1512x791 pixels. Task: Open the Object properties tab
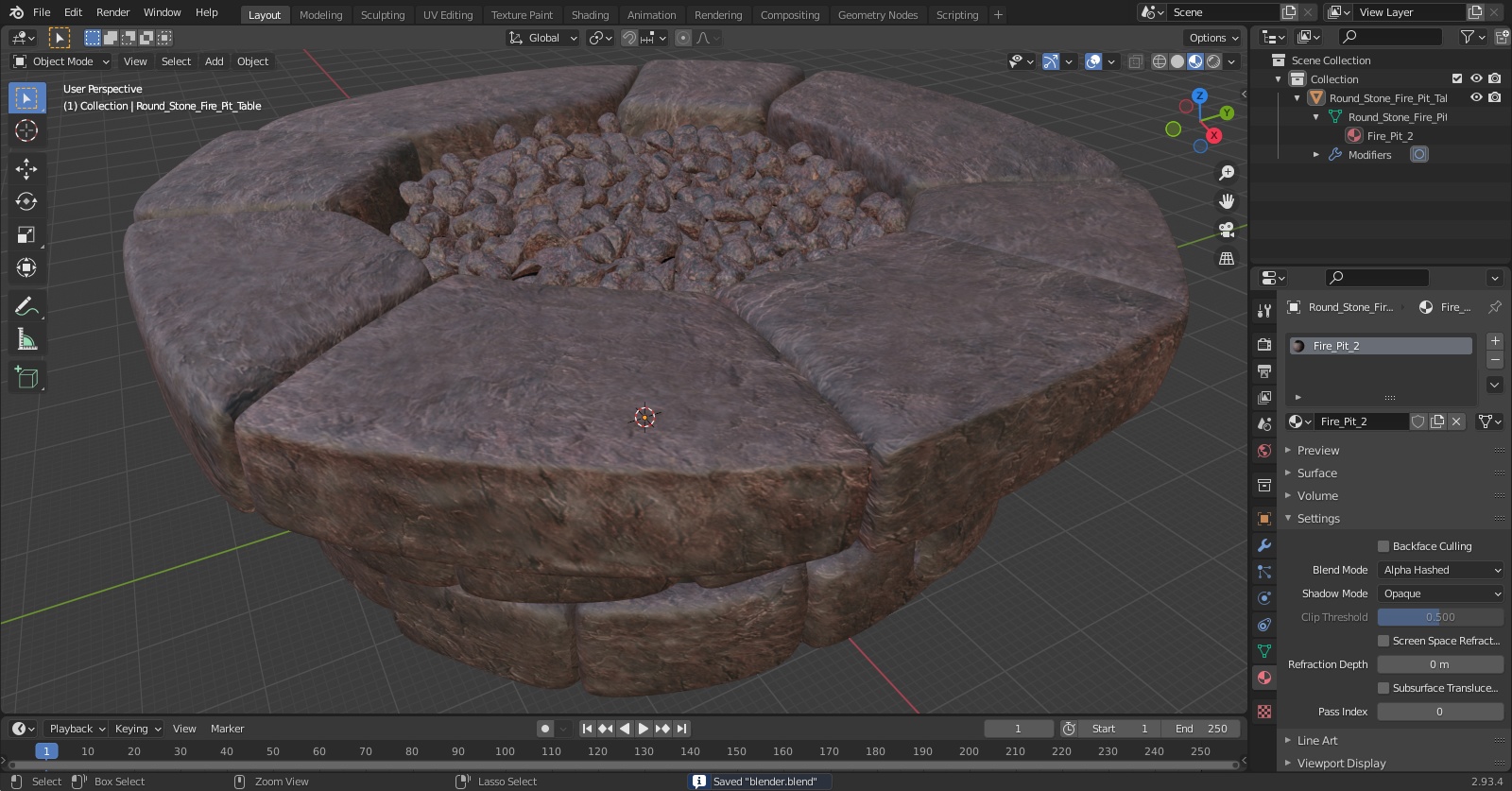(1263, 518)
